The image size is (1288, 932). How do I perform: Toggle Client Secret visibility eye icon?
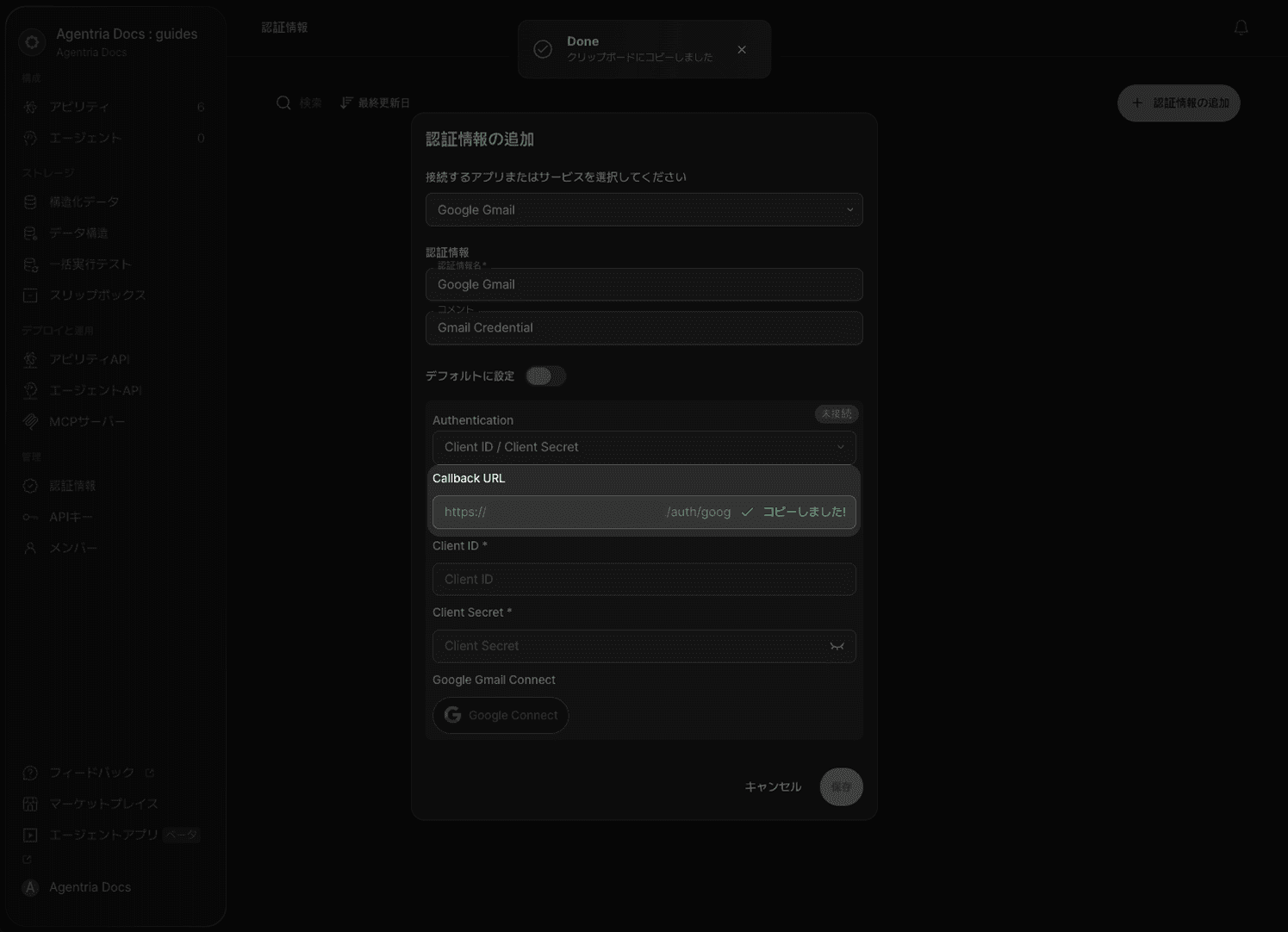click(837, 646)
